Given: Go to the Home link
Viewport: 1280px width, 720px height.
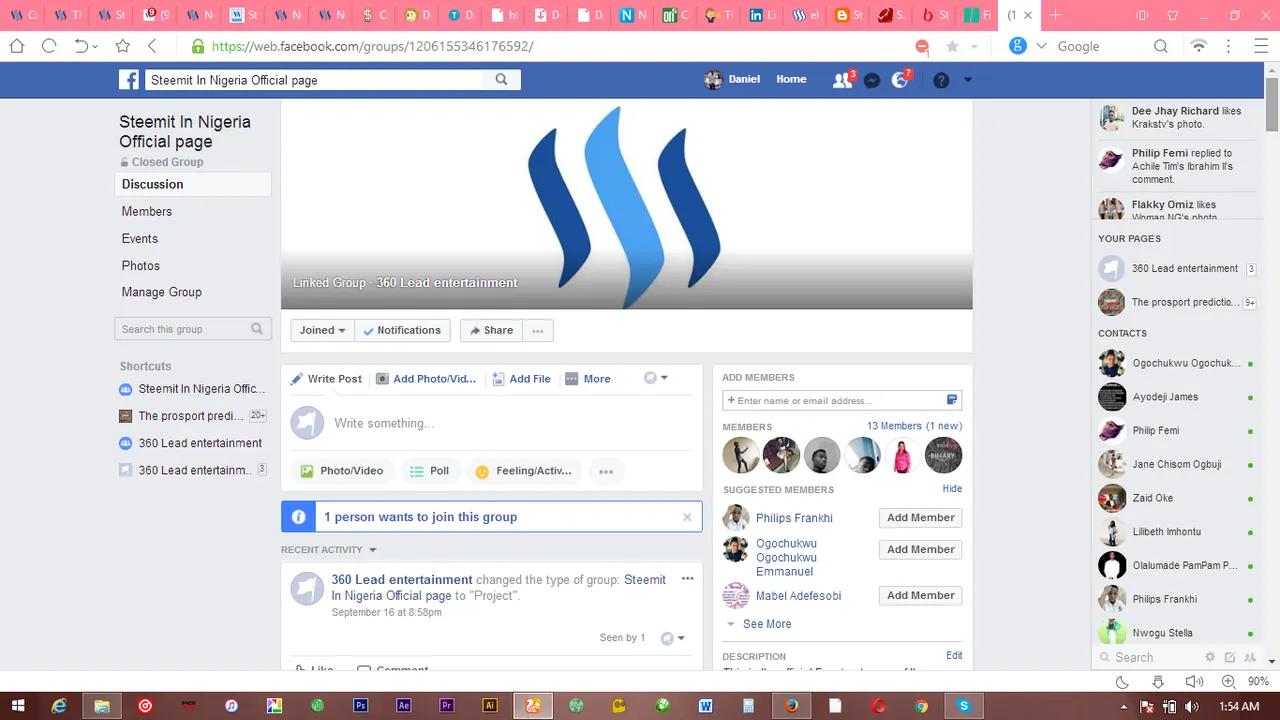Looking at the screenshot, I should point(791,79).
